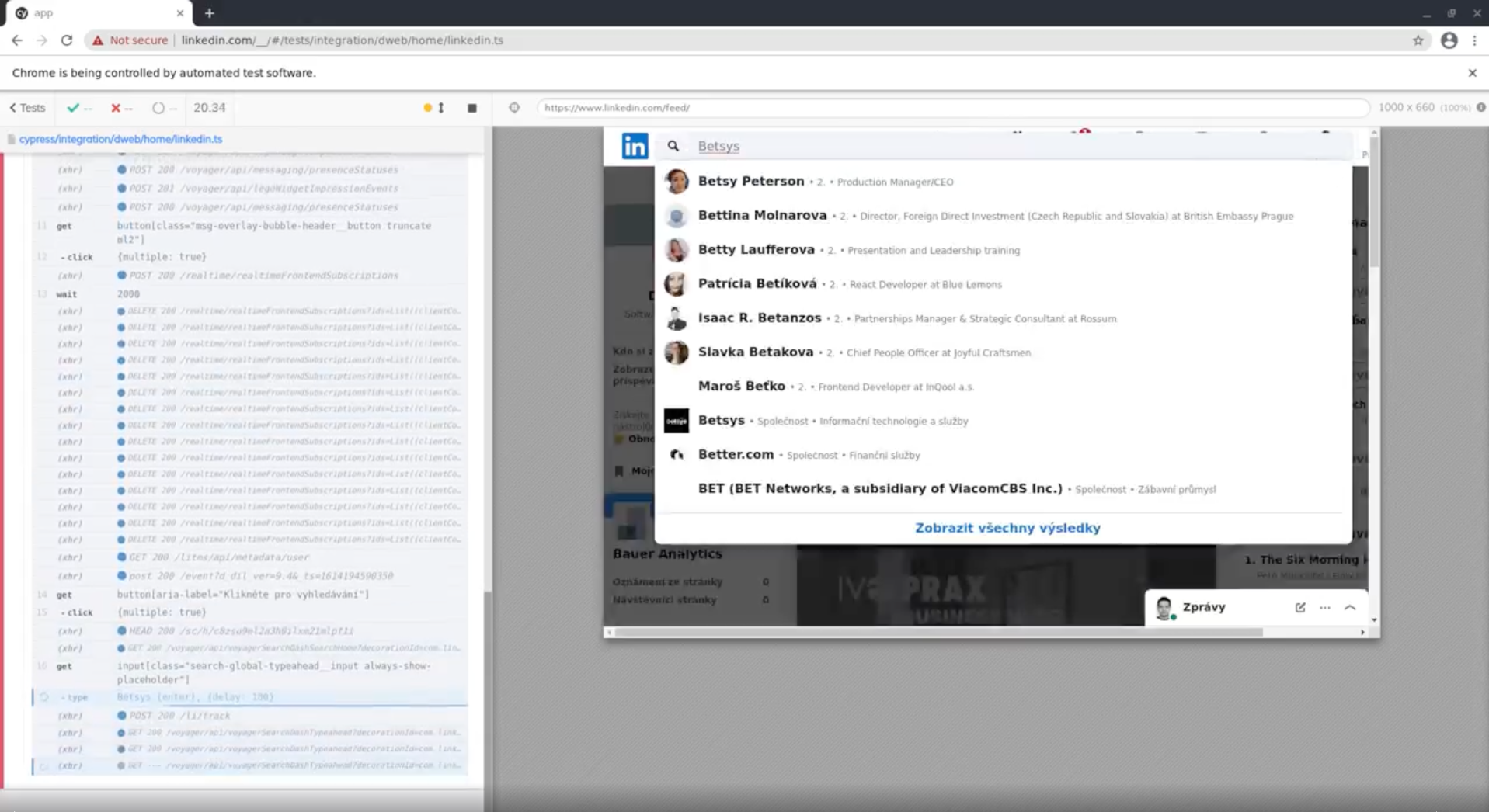The height and width of the screenshot is (812, 1489).
Task: Click Zobrazit všechny výsledky link
Action: [x=1007, y=528]
